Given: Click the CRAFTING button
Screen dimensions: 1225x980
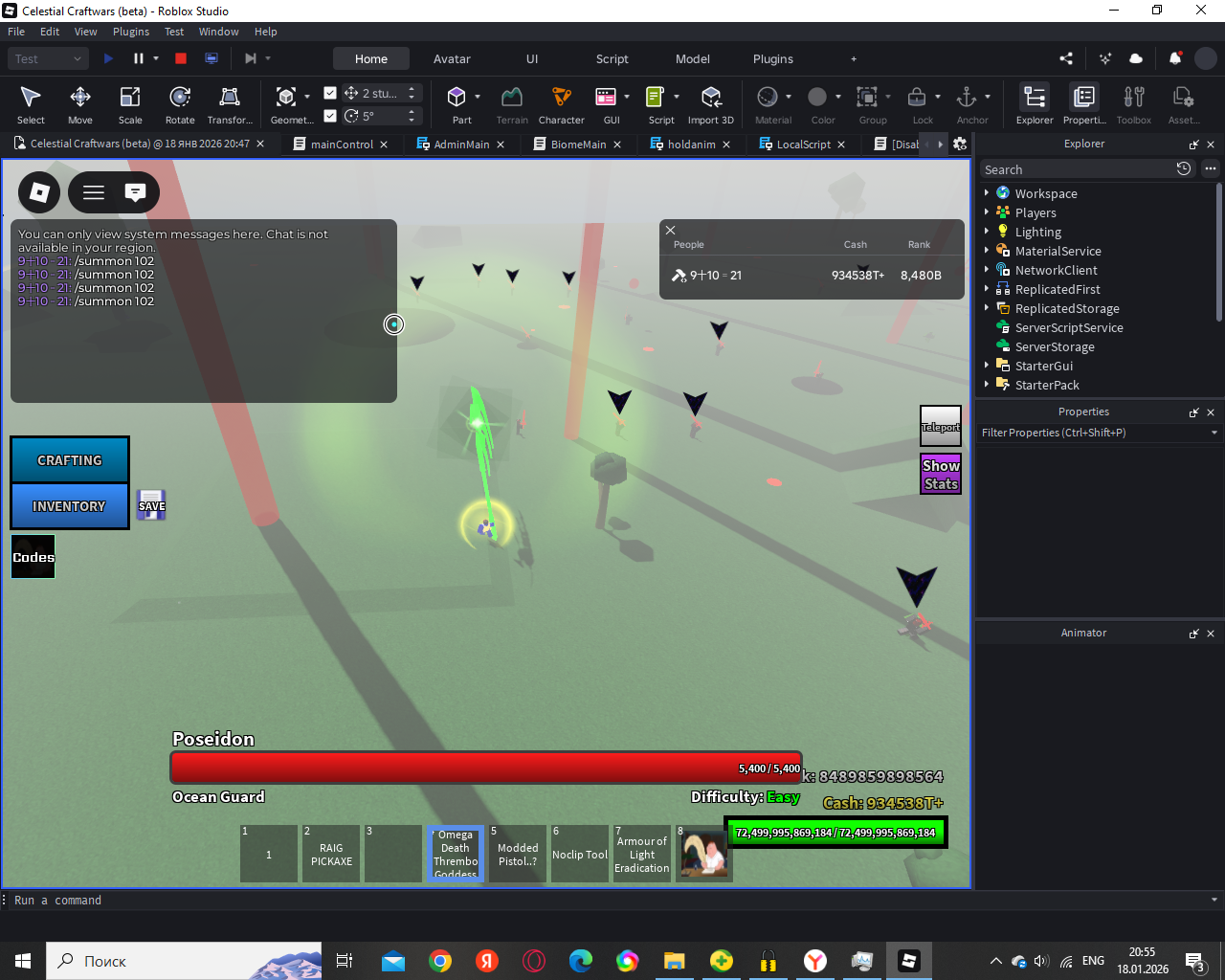Looking at the screenshot, I should 70,460.
